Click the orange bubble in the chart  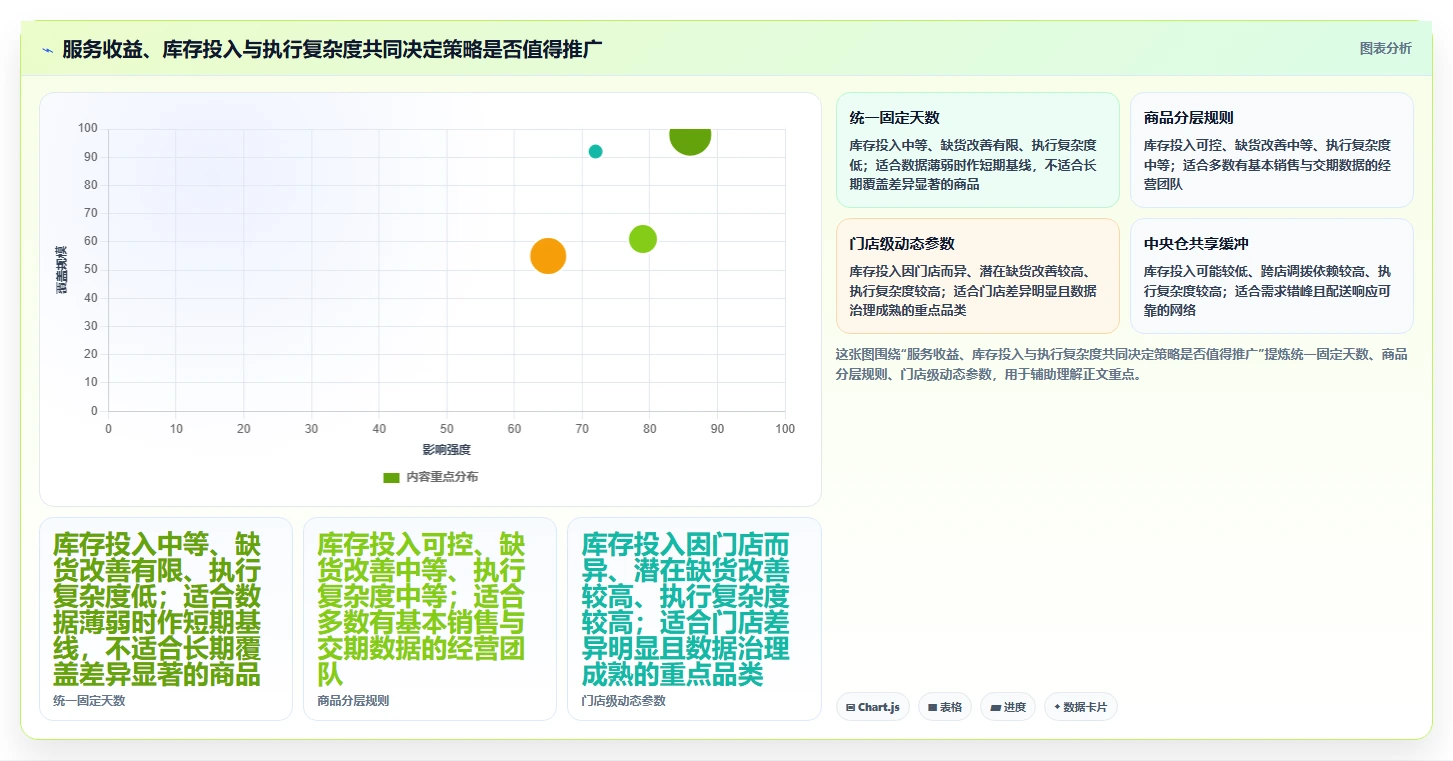point(548,256)
